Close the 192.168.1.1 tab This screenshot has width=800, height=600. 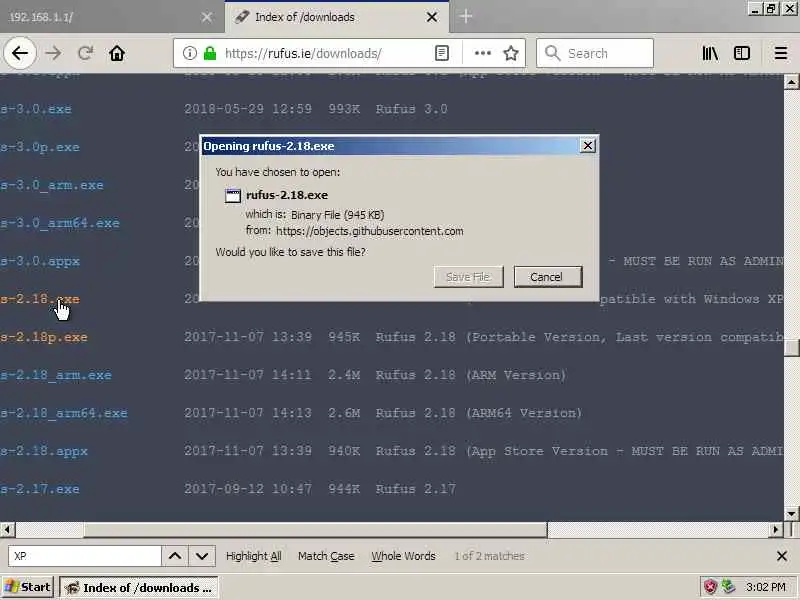point(207,17)
